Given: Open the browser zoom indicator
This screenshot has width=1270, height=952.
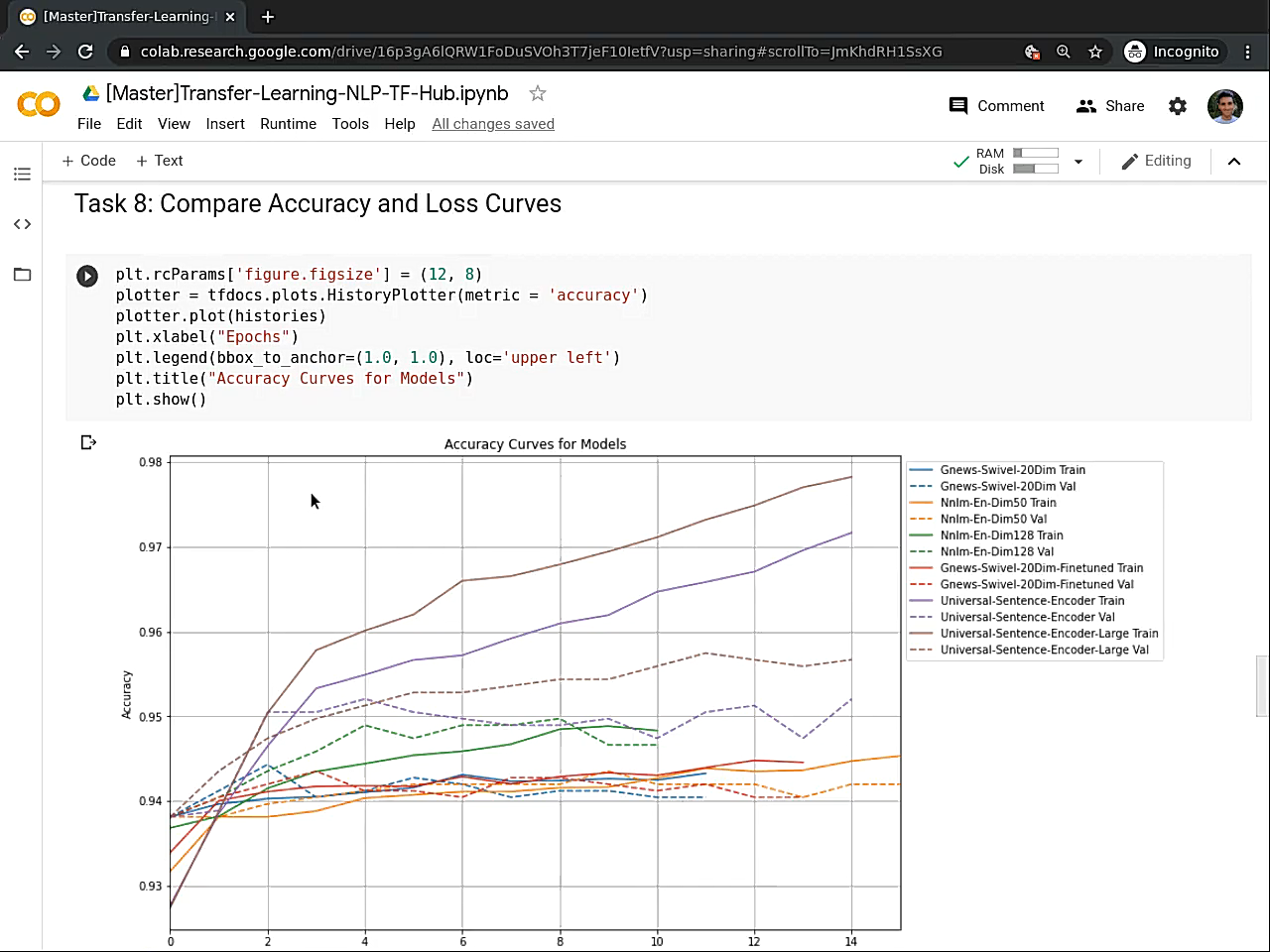Looking at the screenshot, I should point(1064,52).
